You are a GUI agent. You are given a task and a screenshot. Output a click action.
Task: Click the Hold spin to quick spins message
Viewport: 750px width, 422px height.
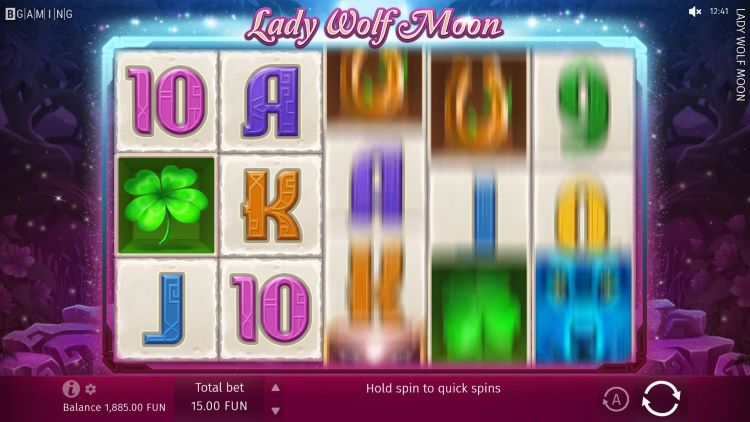[433, 388]
